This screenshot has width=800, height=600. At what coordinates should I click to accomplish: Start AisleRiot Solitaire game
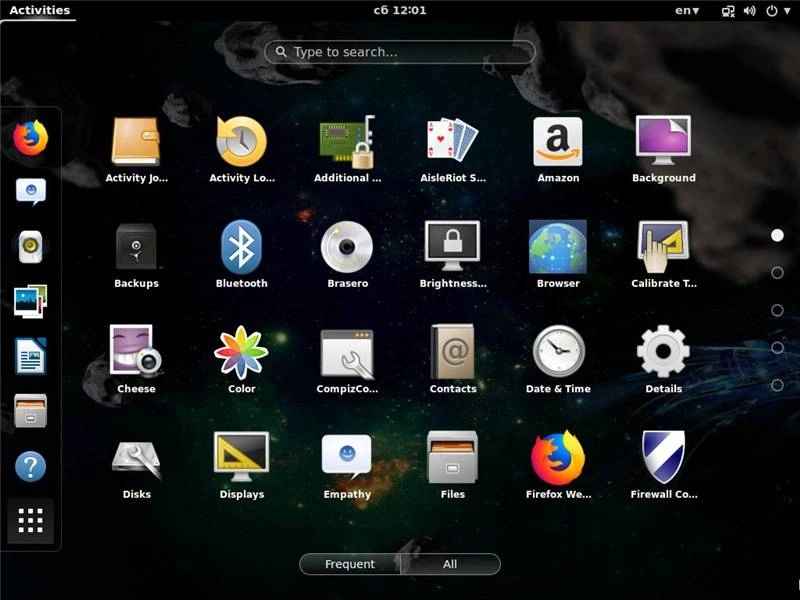[453, 149]
